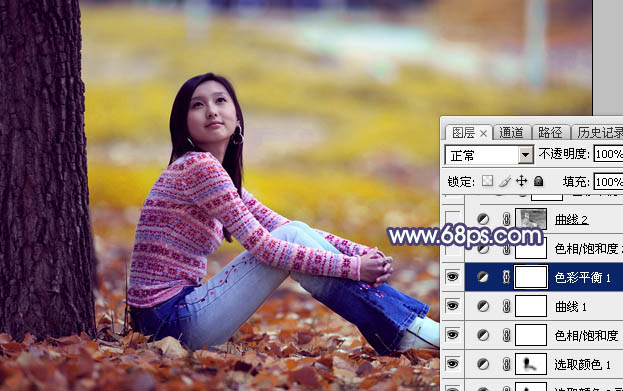Click the lock image pixels brush icon
Screen dimensions: 623x391
(x=505, y=181)
